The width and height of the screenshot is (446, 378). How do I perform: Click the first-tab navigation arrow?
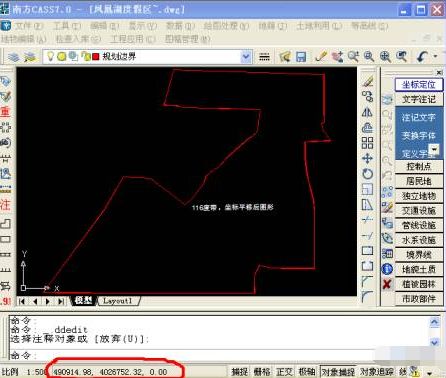[x=22, y=301]
